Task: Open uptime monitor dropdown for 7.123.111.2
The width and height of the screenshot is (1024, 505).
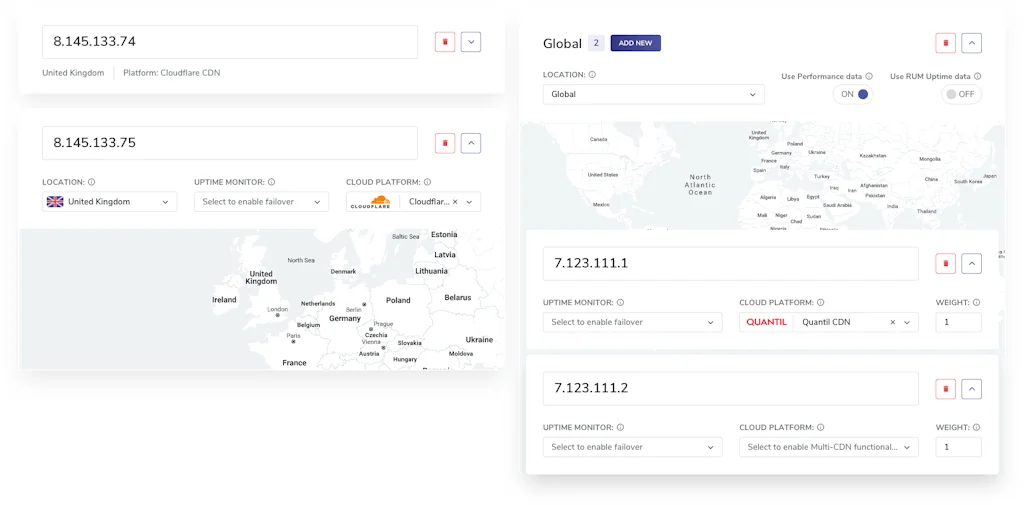Action: coord(632,447)
